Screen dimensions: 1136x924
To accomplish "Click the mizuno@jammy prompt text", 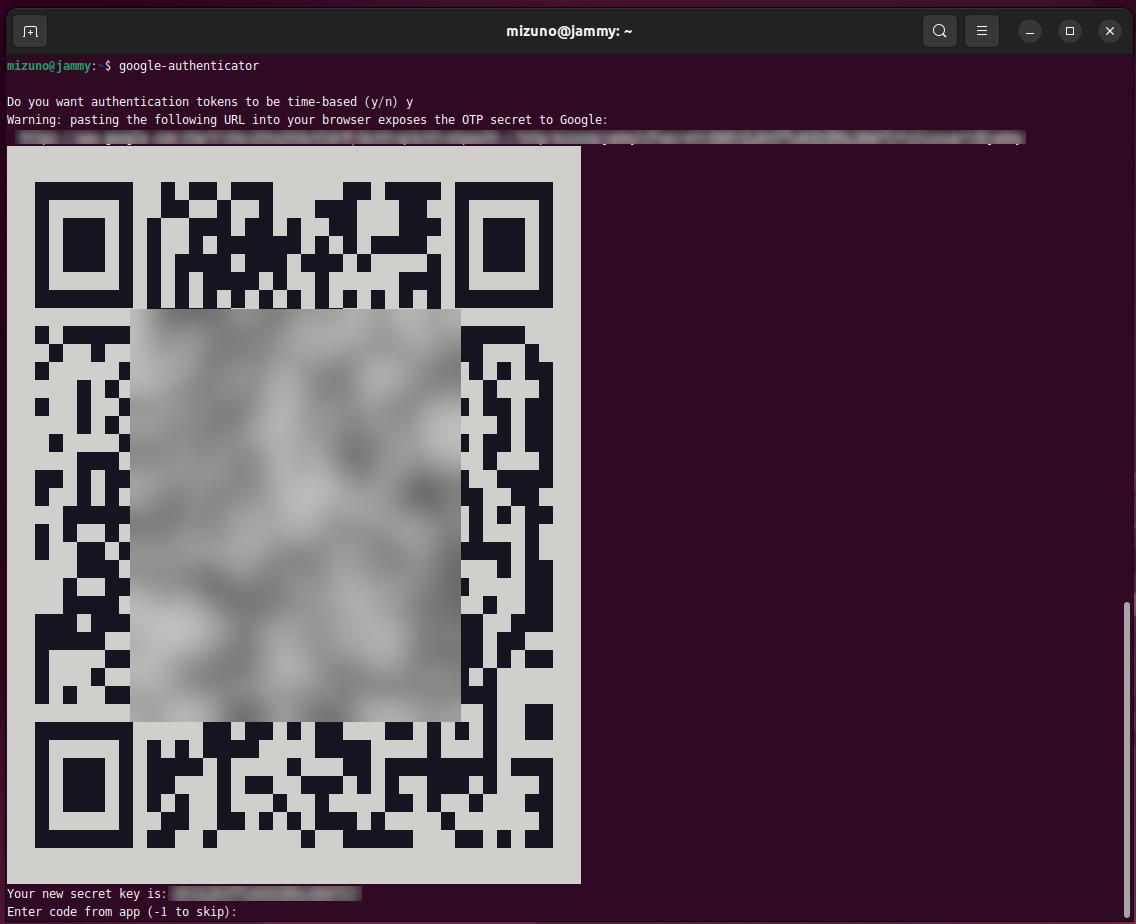I will coord(49,66).
